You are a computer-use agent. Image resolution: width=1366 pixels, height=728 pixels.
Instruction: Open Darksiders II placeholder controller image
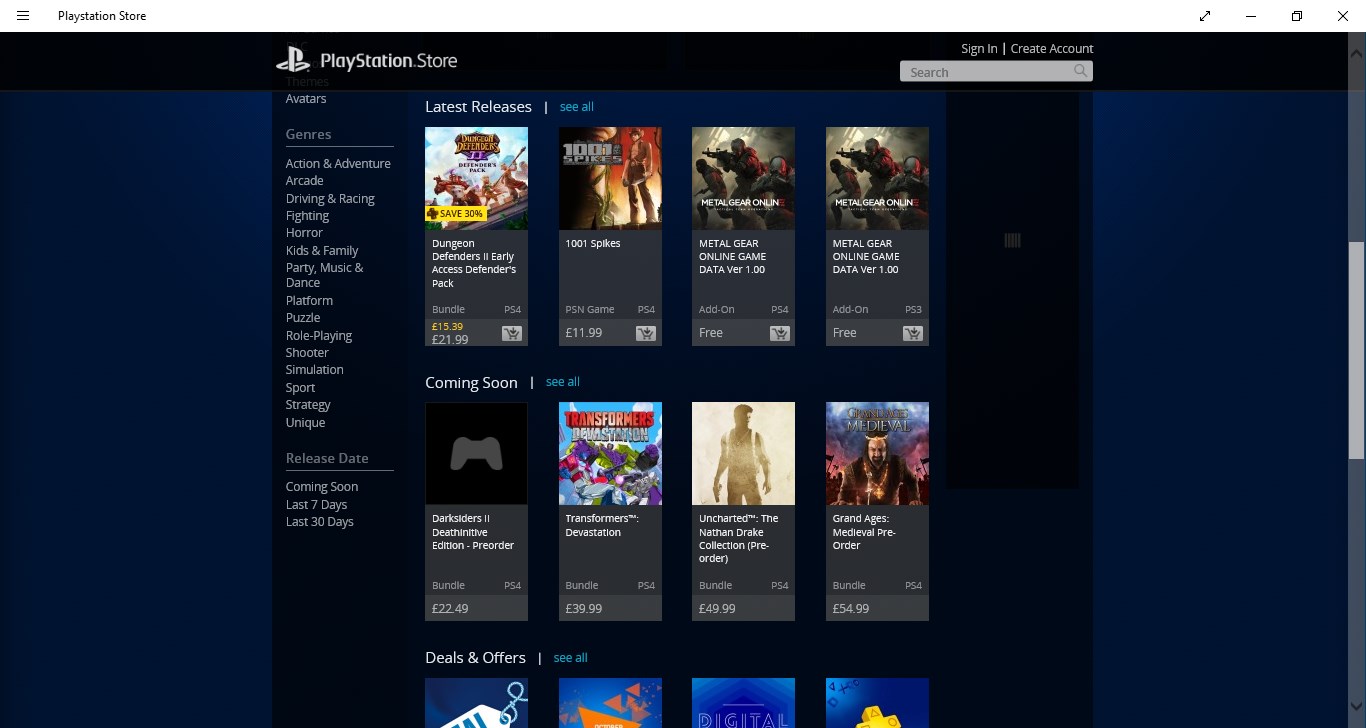point(476,454)
